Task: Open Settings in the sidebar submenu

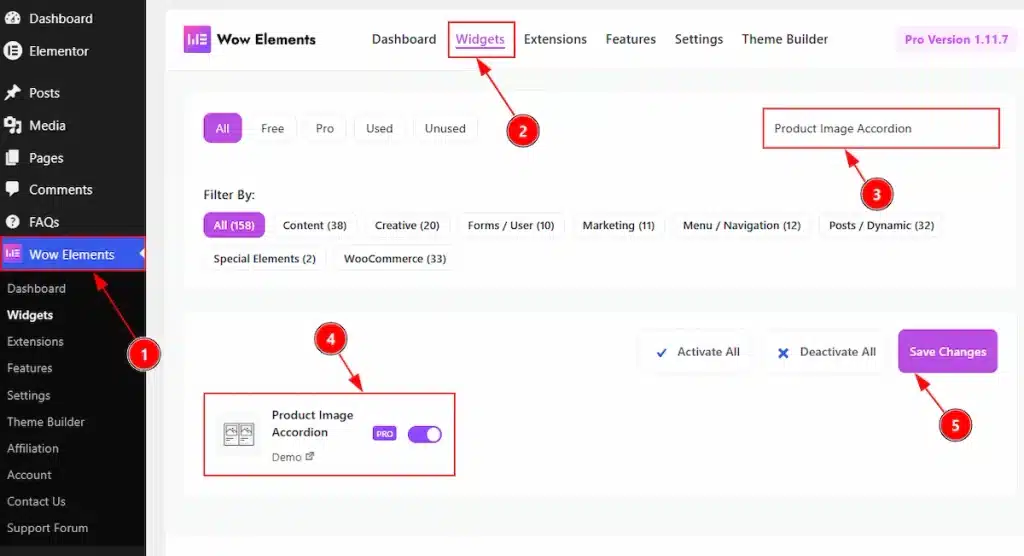Action: [29, 395]
